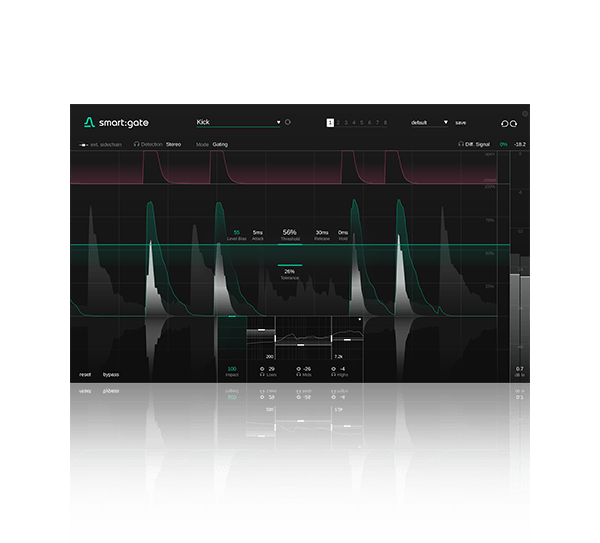The height and width of the screenshot is (543, 600).
Task: Change Mode from Gating
Action: tap(220, 144)
